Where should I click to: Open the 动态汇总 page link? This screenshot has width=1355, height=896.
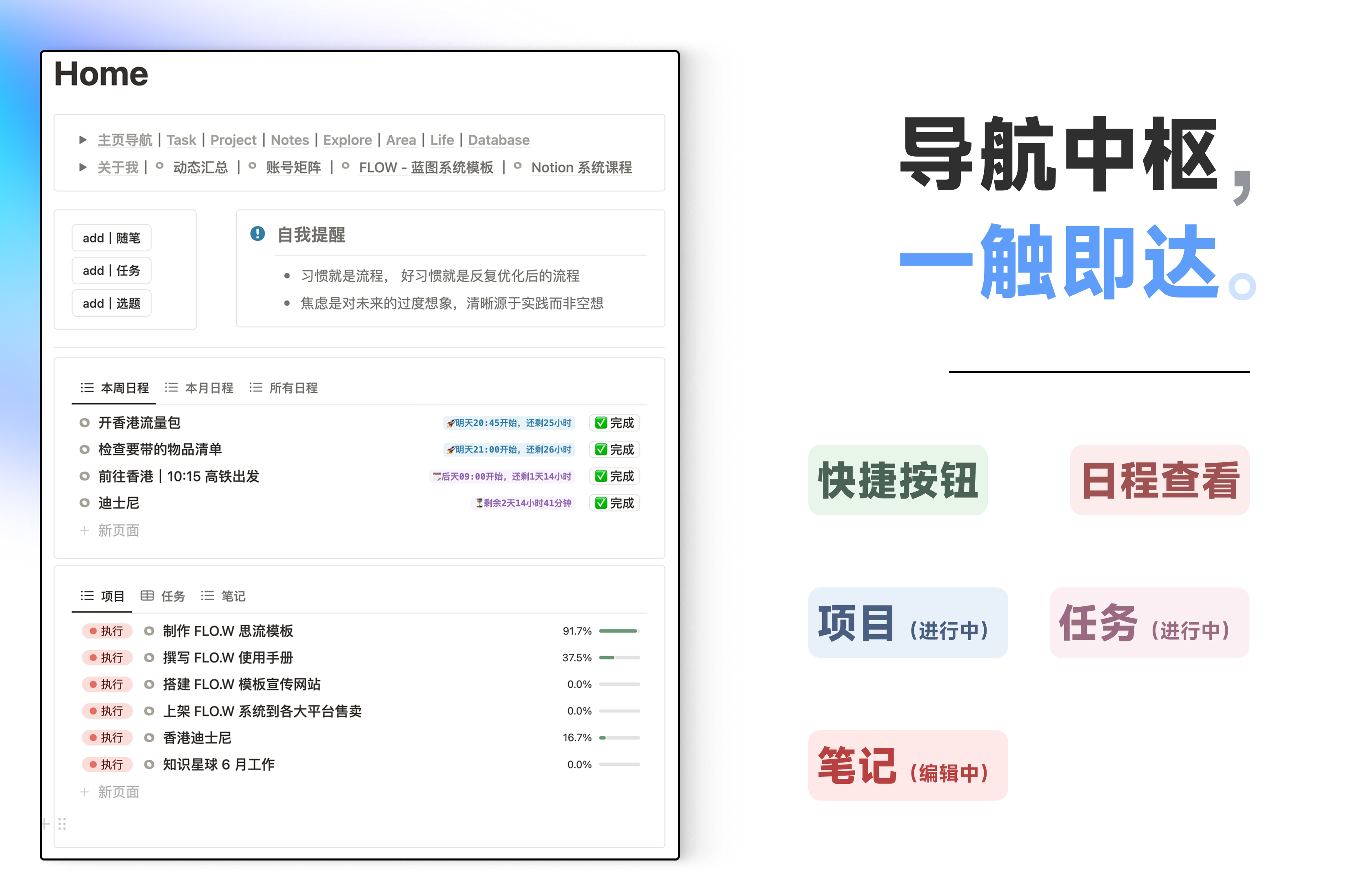[x=200, y=167]
